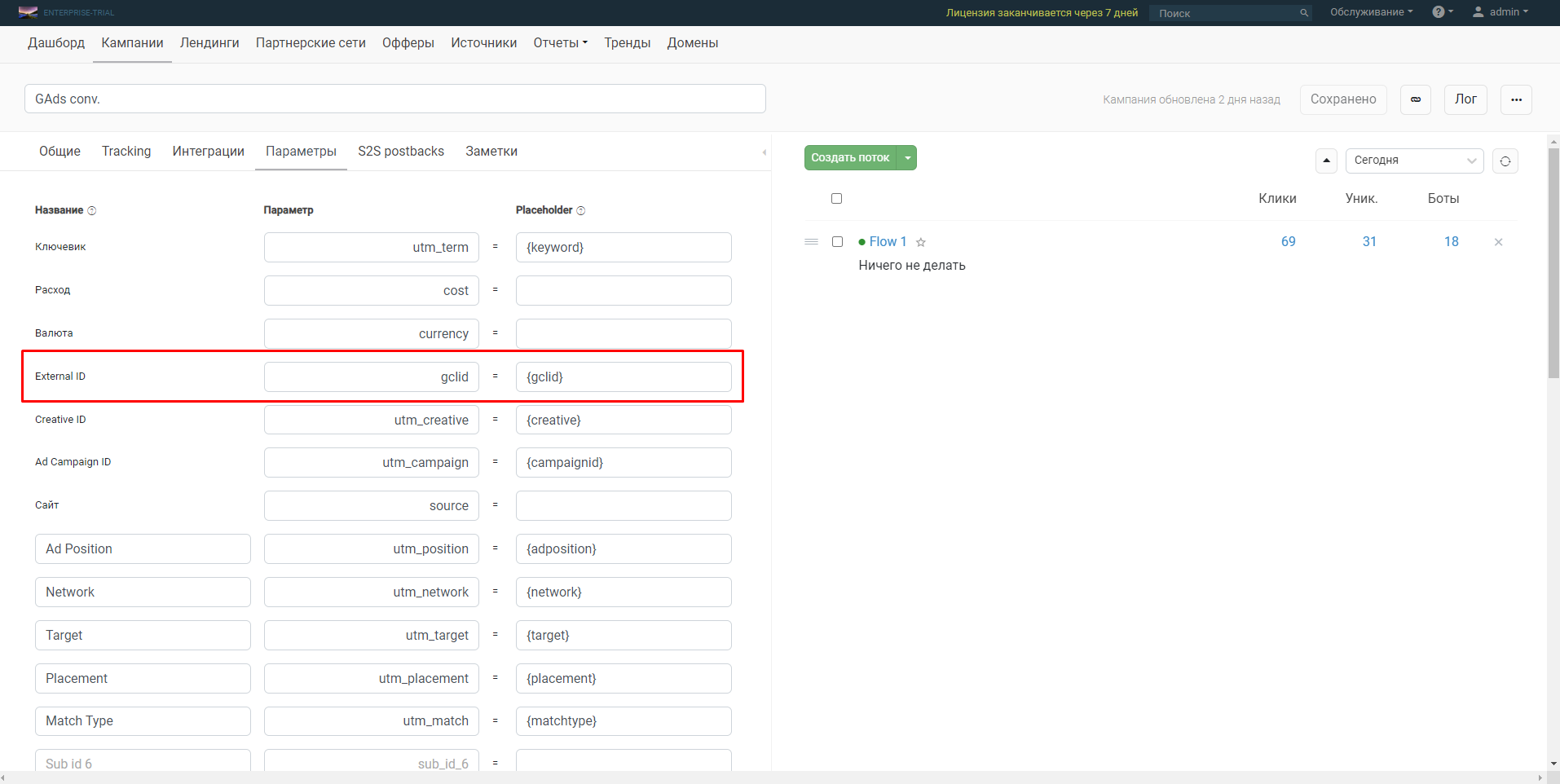Open the Лендинги section
Image resolution: width=1560 pixels, height=784 pixels.
tap(209, 43)
